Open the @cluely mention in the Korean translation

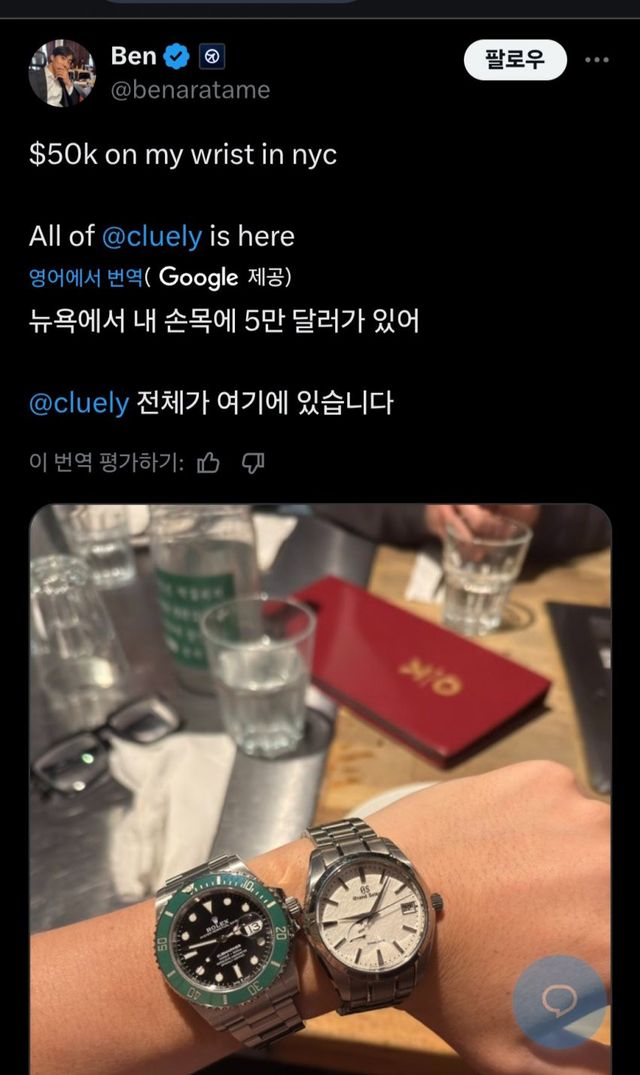click(79, 403)
